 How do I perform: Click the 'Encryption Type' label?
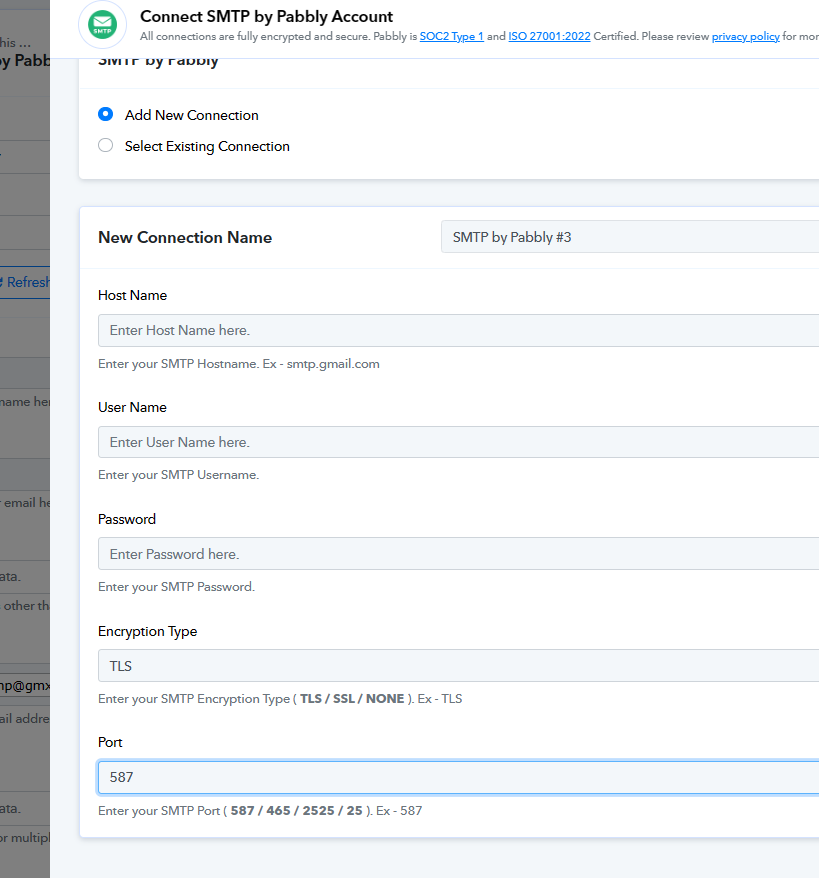147,631
